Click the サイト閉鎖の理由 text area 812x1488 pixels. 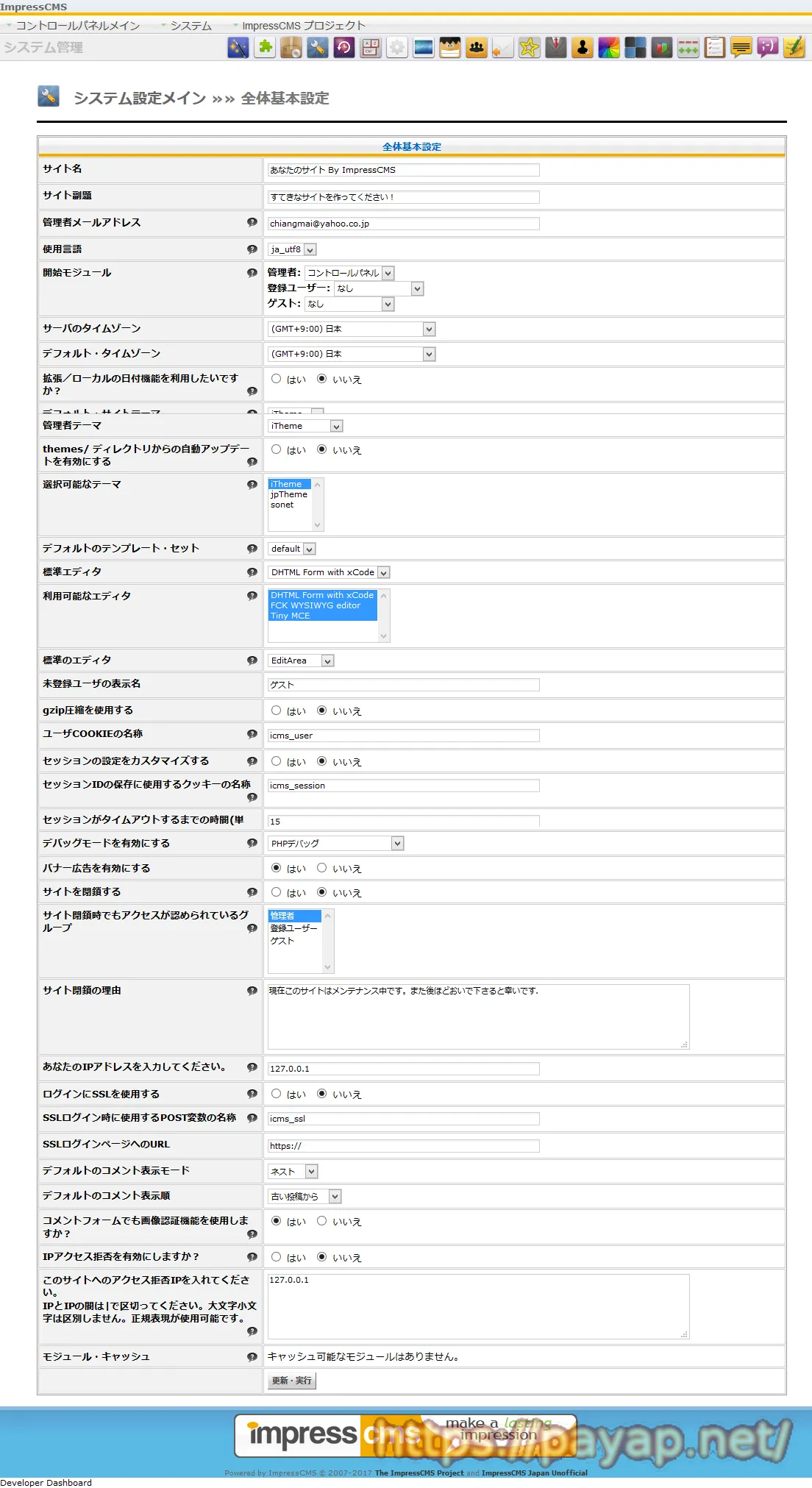479,1017
